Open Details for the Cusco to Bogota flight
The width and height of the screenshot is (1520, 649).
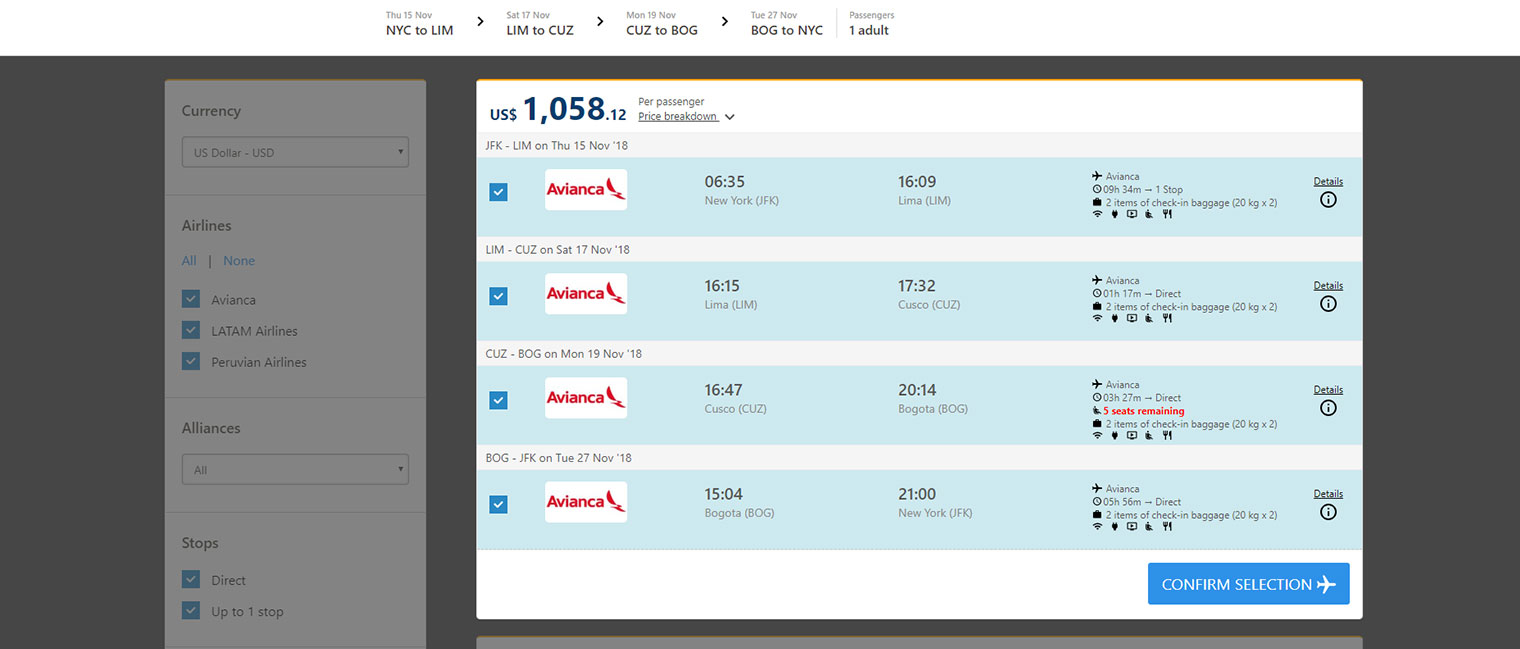pos(1328,390)
